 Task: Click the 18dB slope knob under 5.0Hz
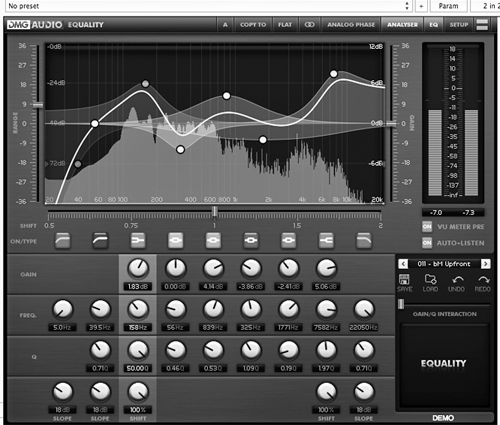click(x=63, y=391)
